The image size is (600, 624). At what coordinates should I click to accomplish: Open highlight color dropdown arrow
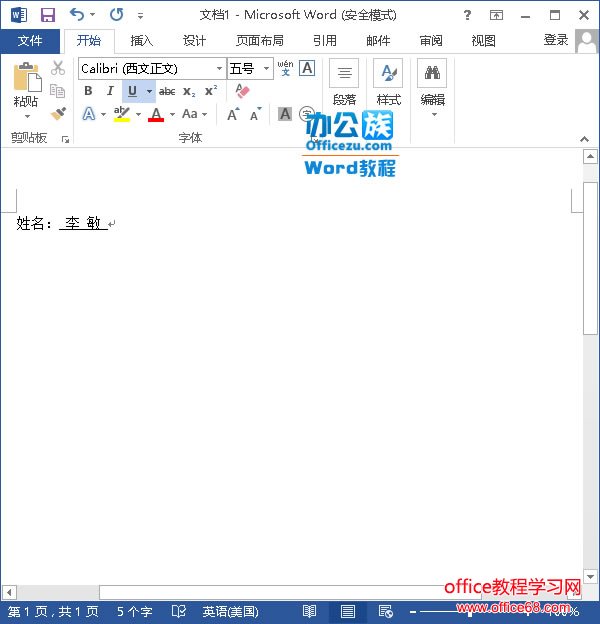pos(138,115)
